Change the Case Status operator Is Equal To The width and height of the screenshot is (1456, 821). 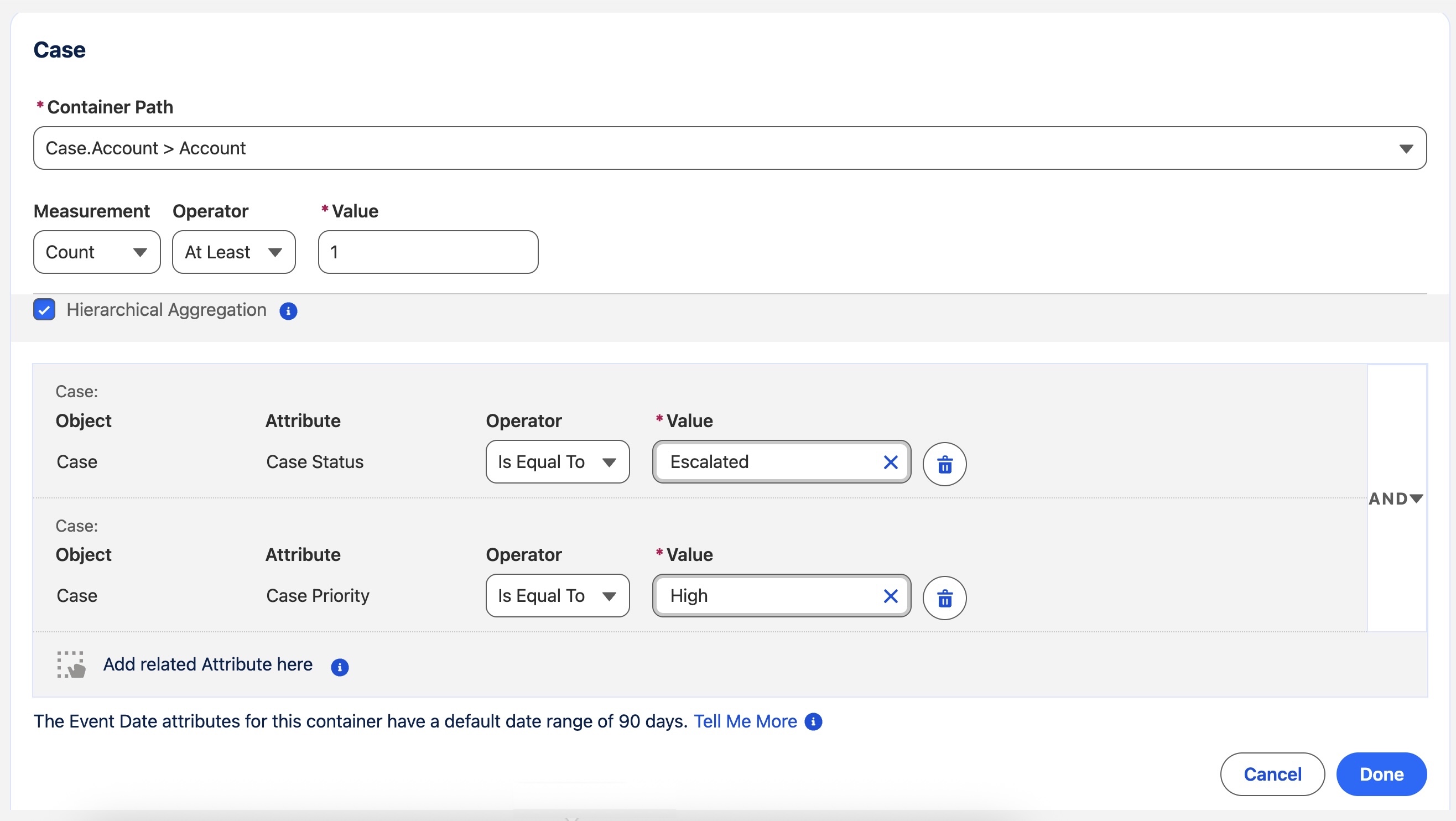click(557, 461)
